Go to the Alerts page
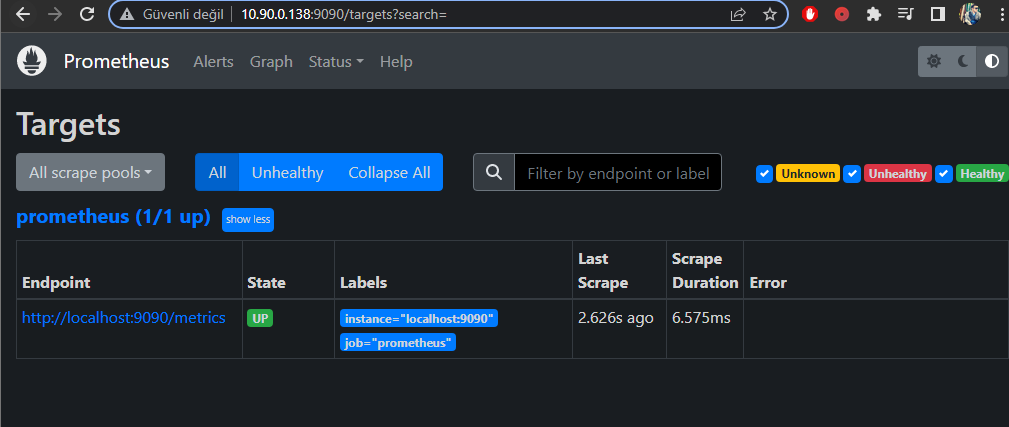 [x=213, y=61]
